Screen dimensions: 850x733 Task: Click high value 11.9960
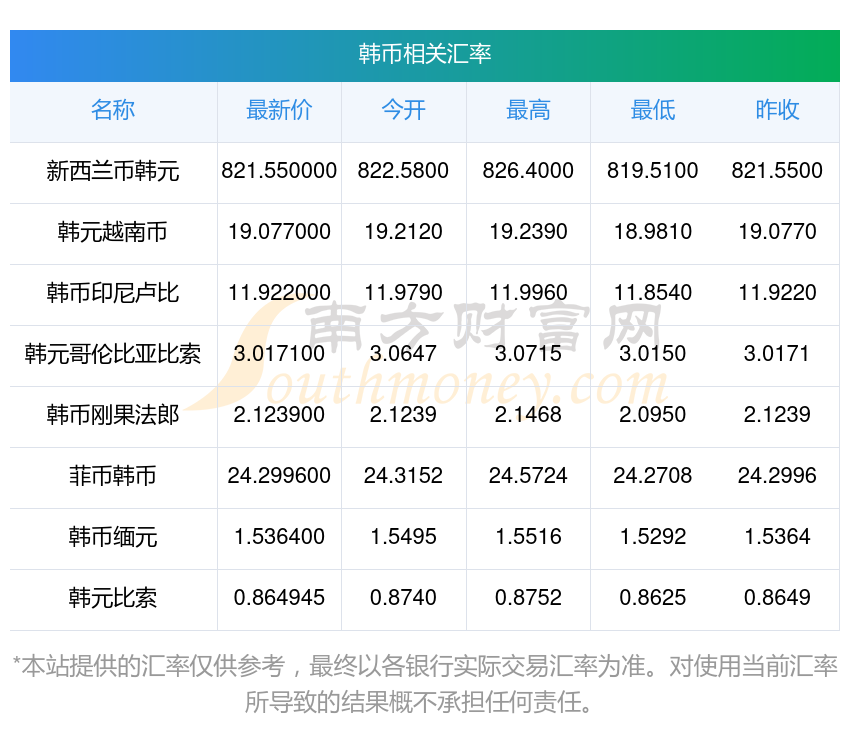pyautogui.click(x=528, y=293)
